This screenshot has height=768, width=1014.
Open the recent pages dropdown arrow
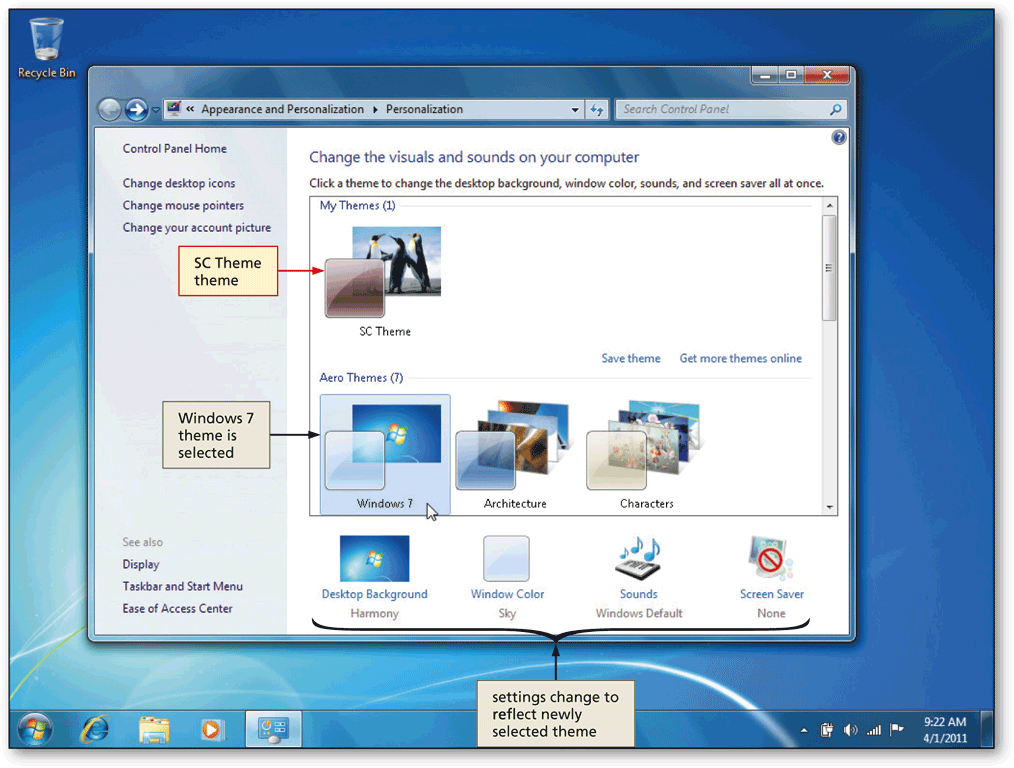tap(156, 111)
